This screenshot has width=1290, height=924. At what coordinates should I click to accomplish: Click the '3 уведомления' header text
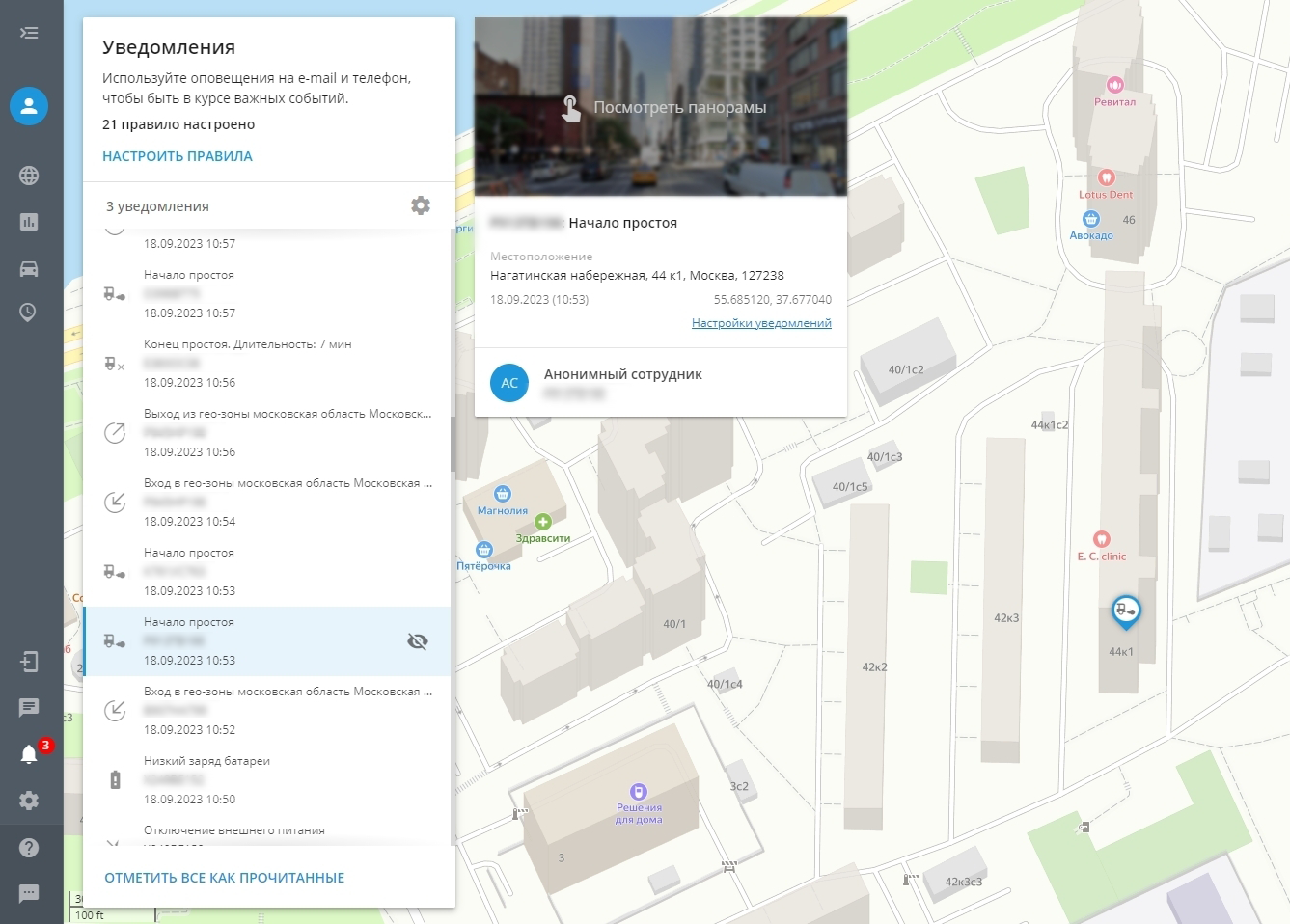tap(157, 206)
